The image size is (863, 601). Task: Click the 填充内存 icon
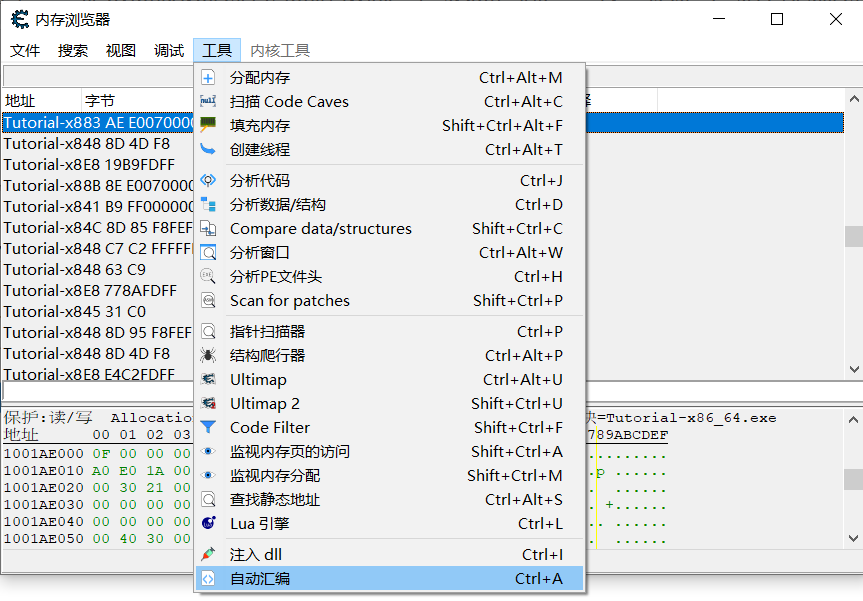pyautogui.click(x=208, y=126)
